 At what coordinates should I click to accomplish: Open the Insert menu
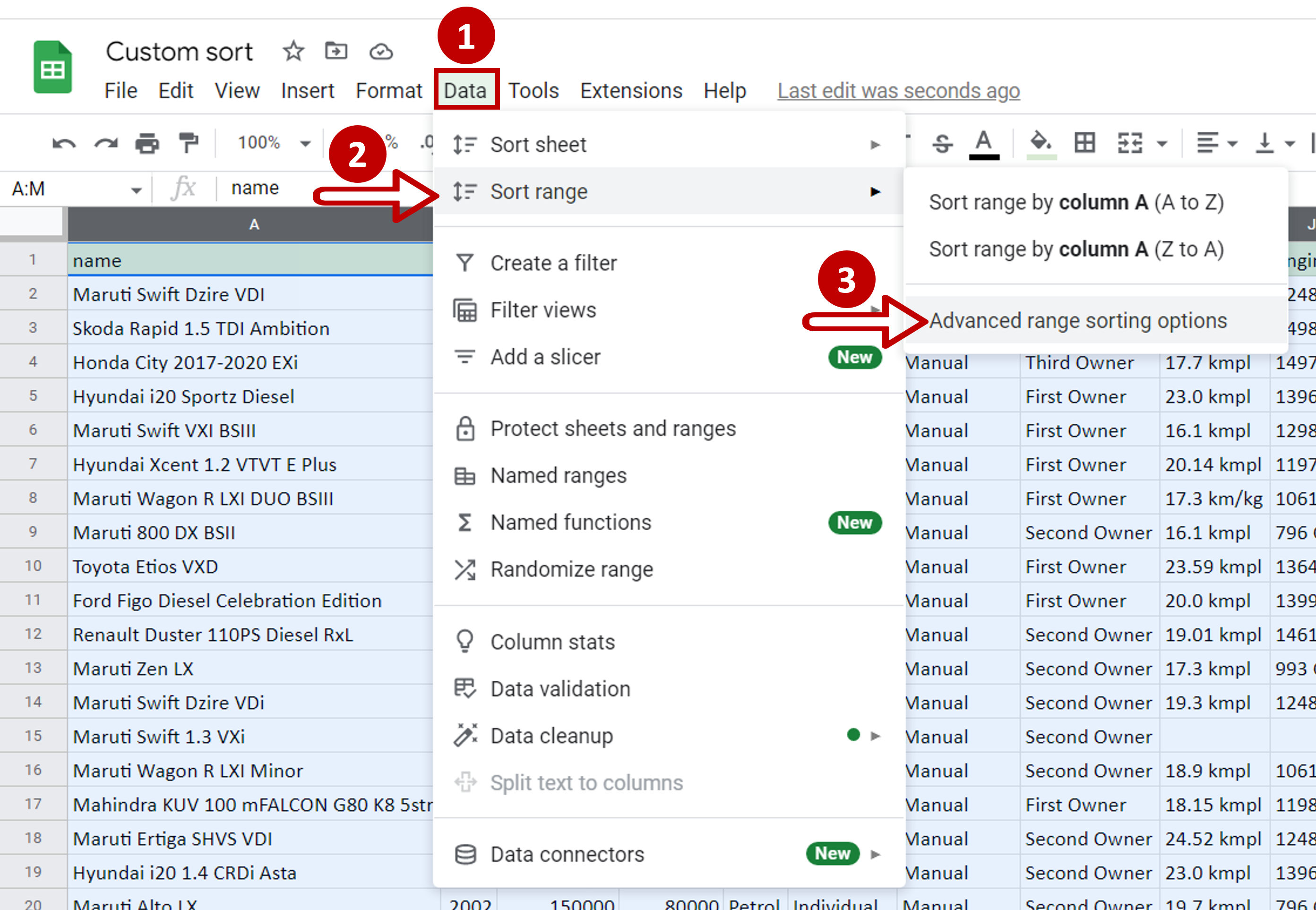coord(307,91)
